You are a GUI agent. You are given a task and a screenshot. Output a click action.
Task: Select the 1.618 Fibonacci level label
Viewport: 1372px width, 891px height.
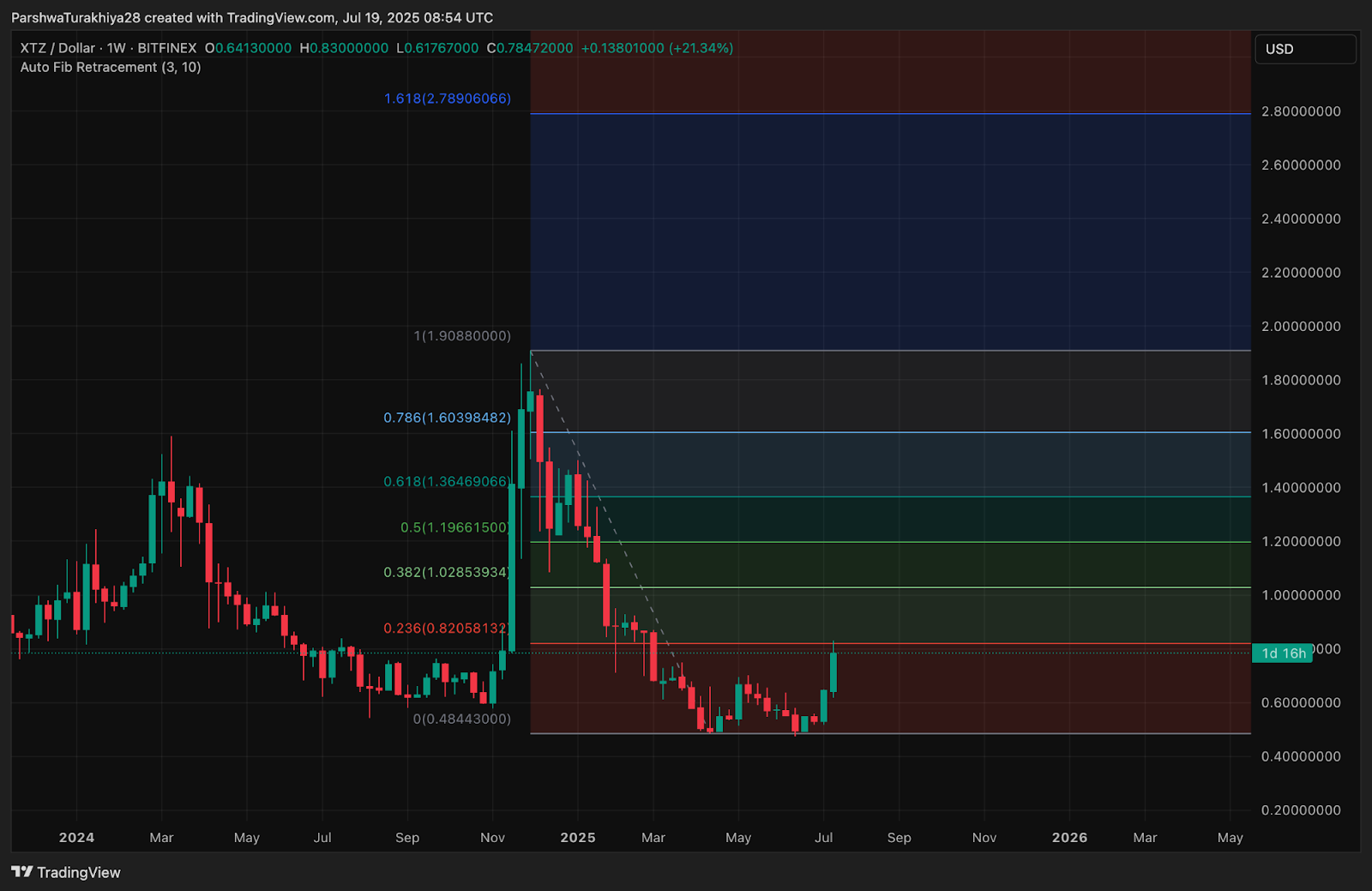pyautogui.click(x=448, y=99)
